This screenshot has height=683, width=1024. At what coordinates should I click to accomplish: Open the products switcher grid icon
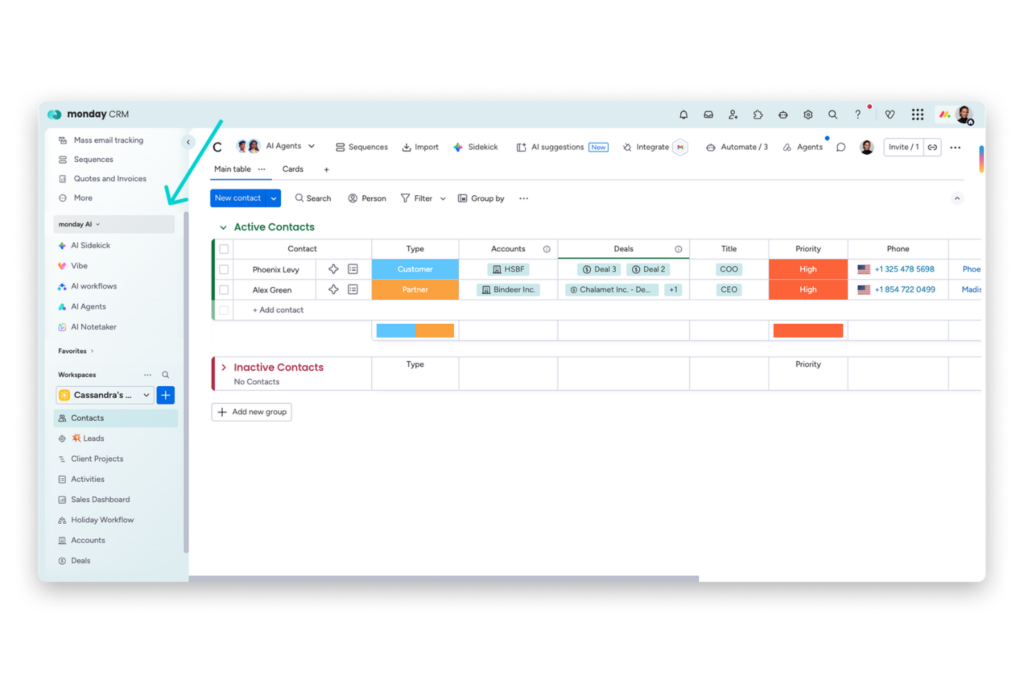click(x=918, y=114)
